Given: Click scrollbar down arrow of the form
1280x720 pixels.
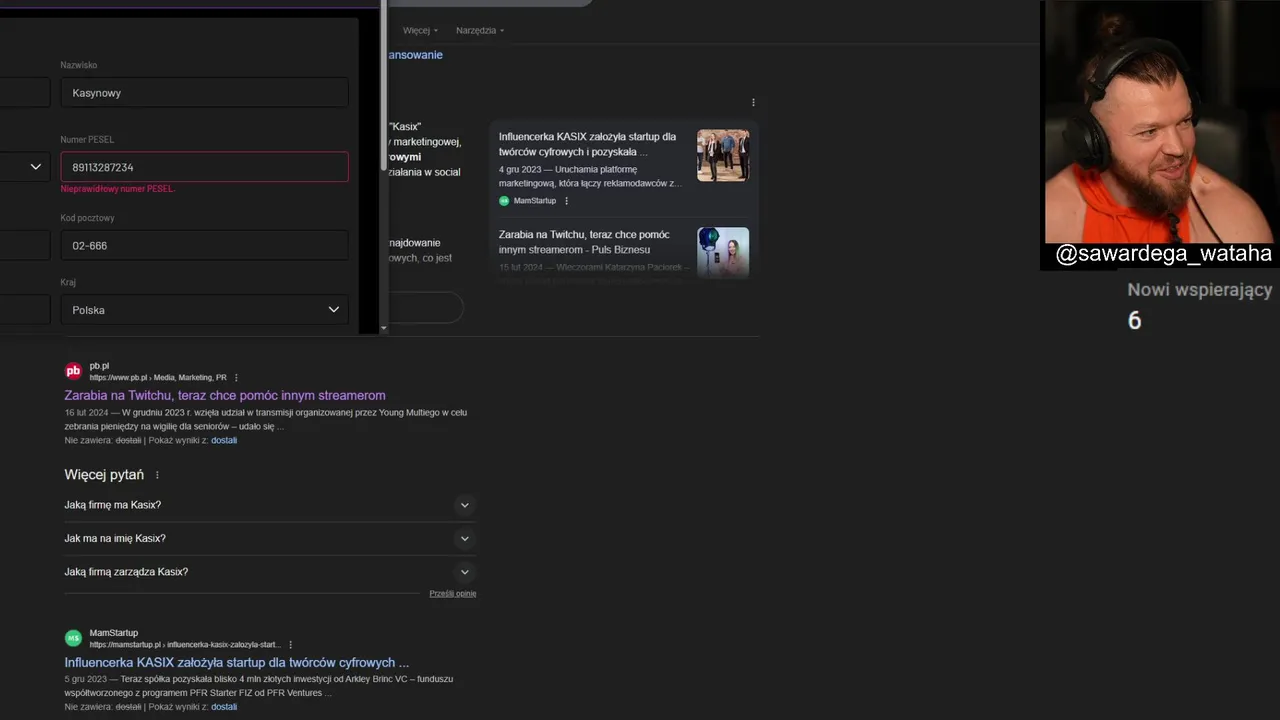Looking at the screenshot, I should 384,328.
